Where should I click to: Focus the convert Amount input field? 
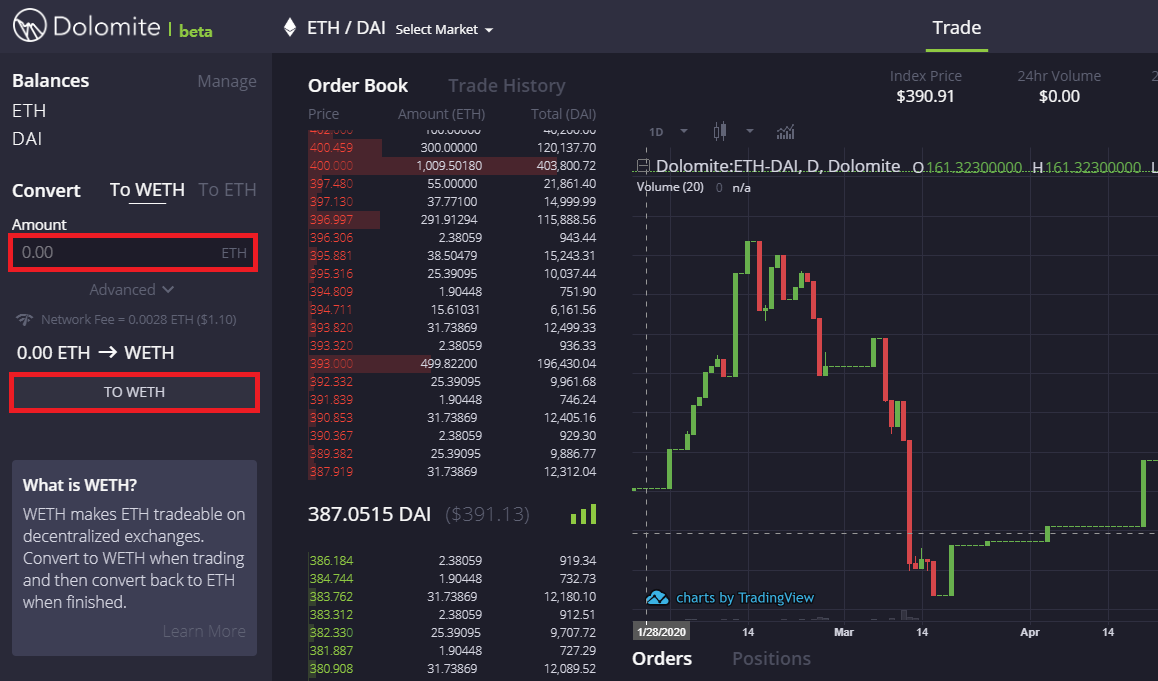[x=133, y=253]
